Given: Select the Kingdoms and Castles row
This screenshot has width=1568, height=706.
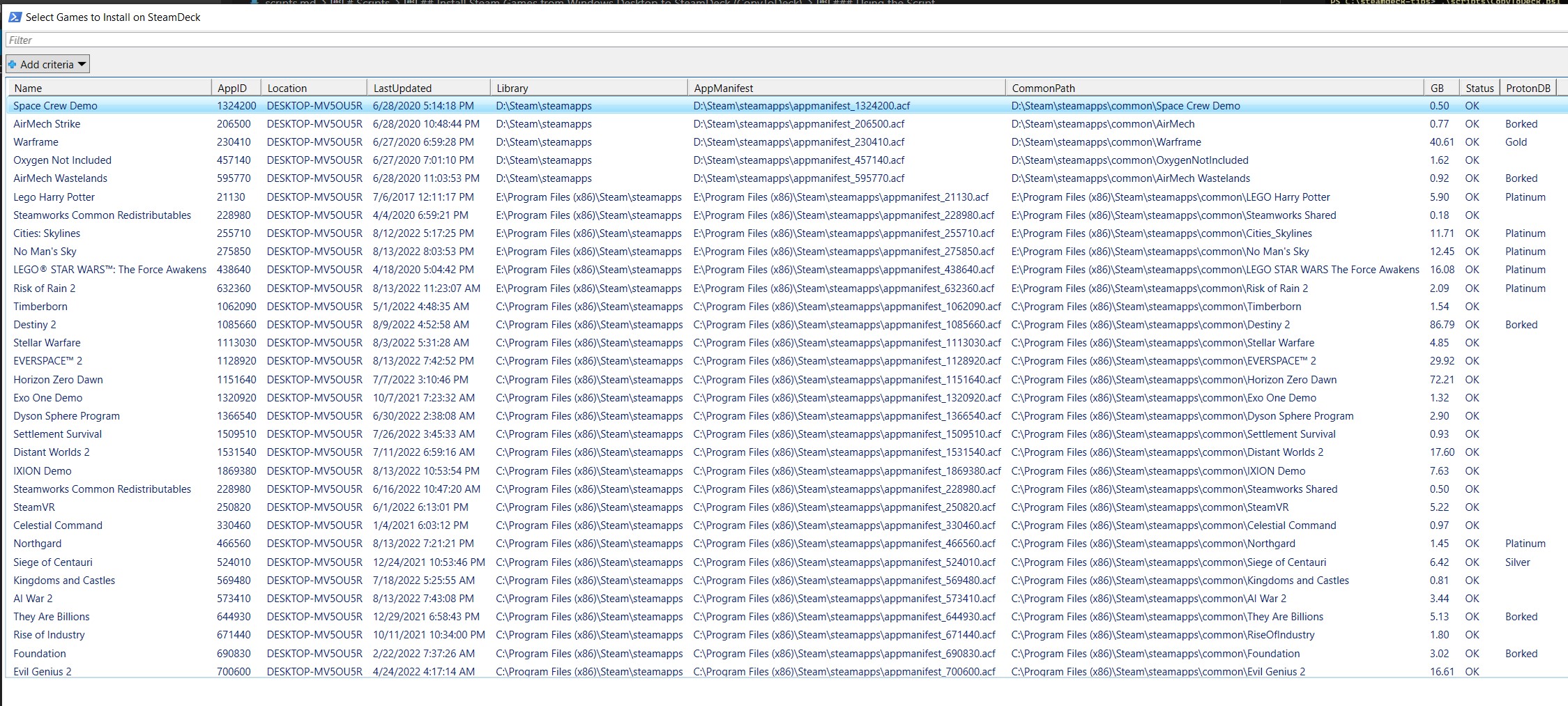Looking at the screenshot, I should point(786,581).
